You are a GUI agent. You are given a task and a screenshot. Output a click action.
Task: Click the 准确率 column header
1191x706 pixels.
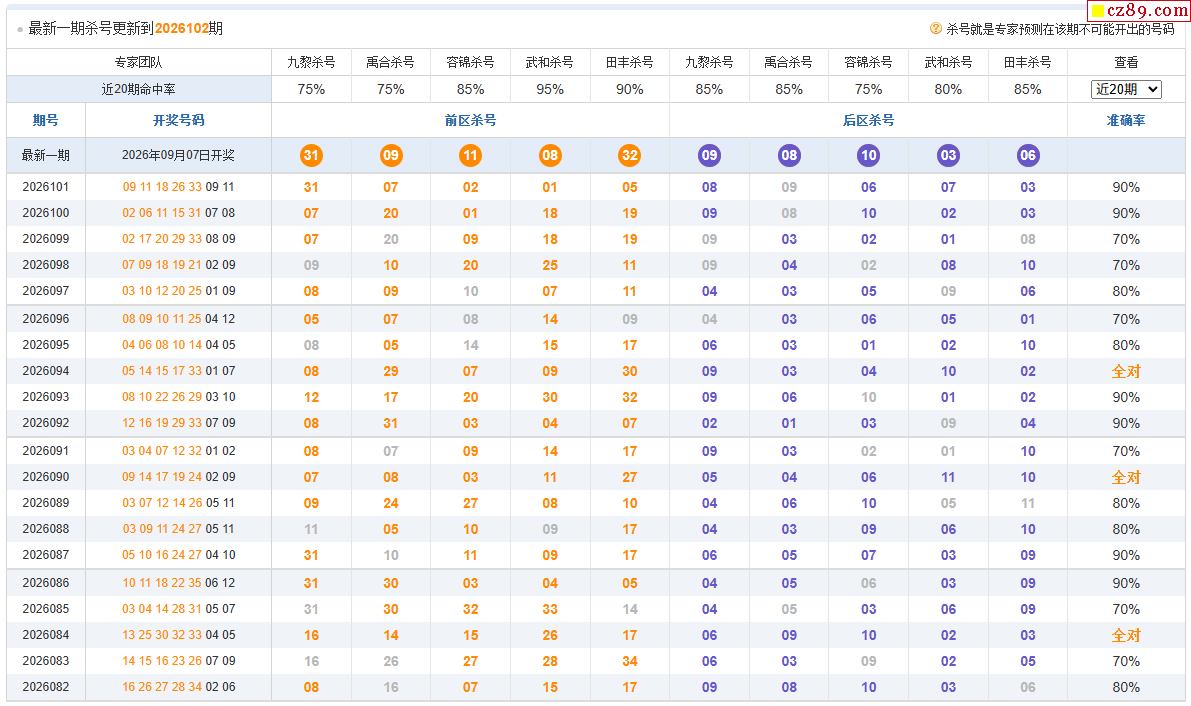(x=1126, y=120)
